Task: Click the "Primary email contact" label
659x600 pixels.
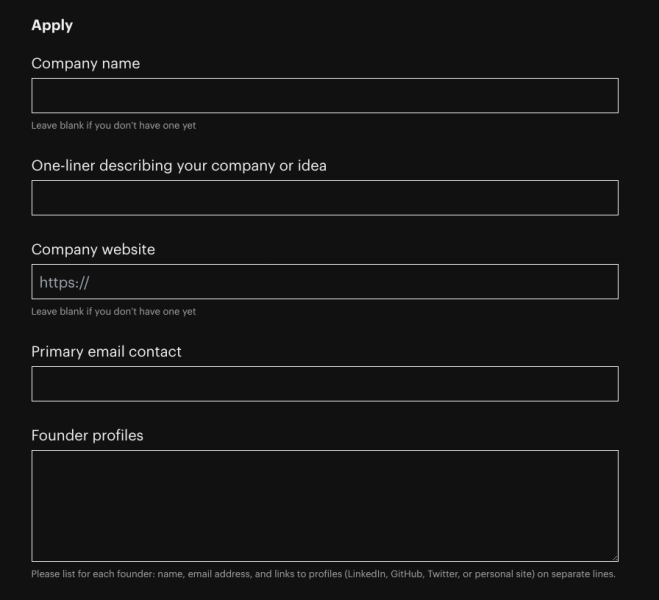Action: 106,351
